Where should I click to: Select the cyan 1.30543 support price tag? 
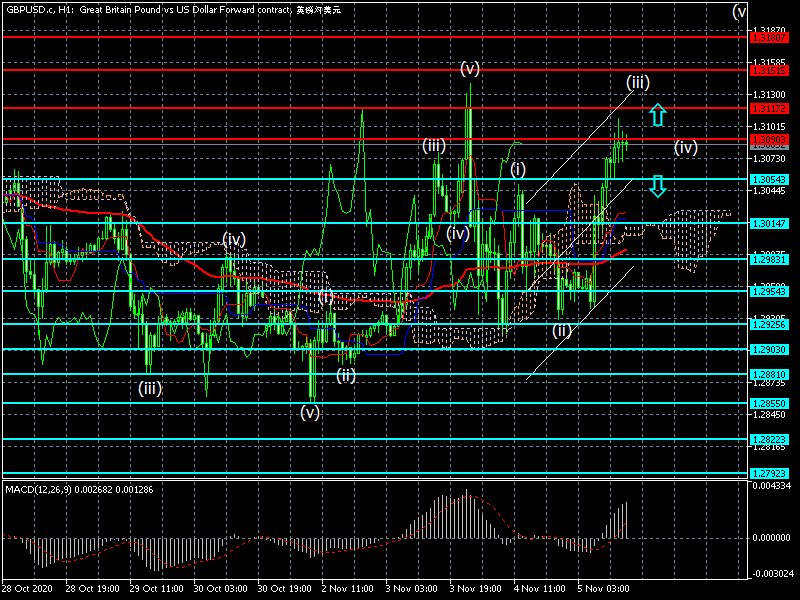[x=769, y=180]
